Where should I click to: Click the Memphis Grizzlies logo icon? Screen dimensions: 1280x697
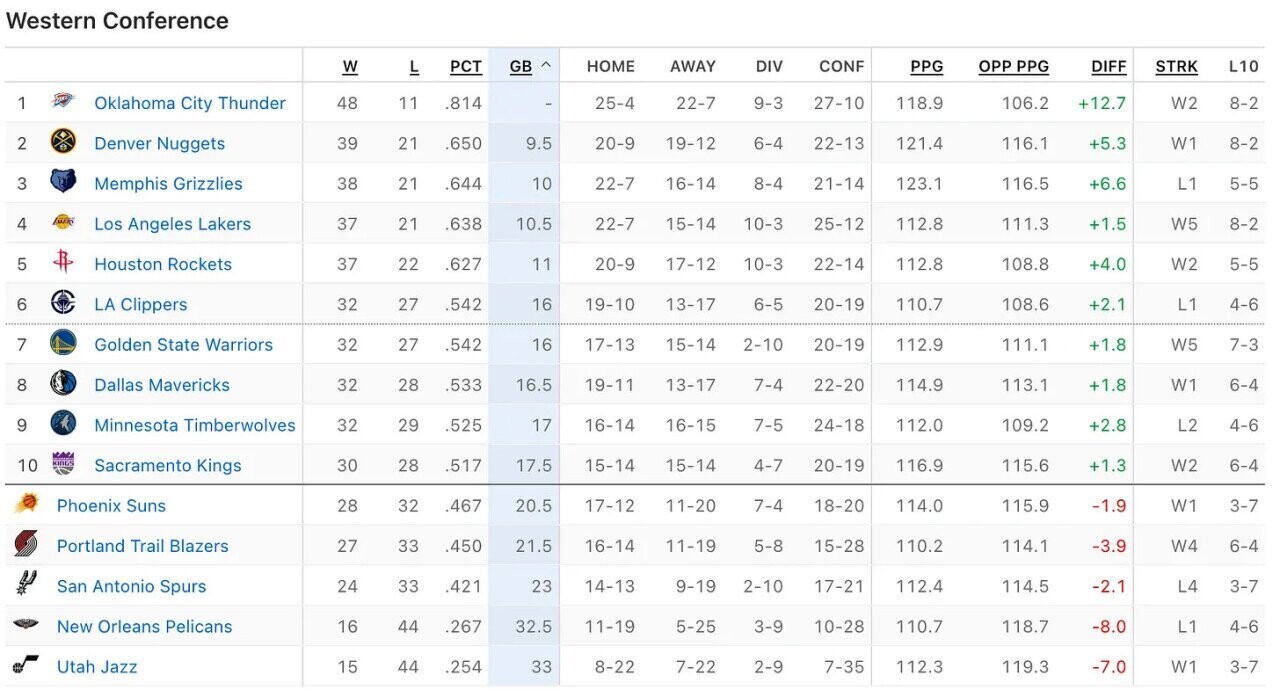63,182
